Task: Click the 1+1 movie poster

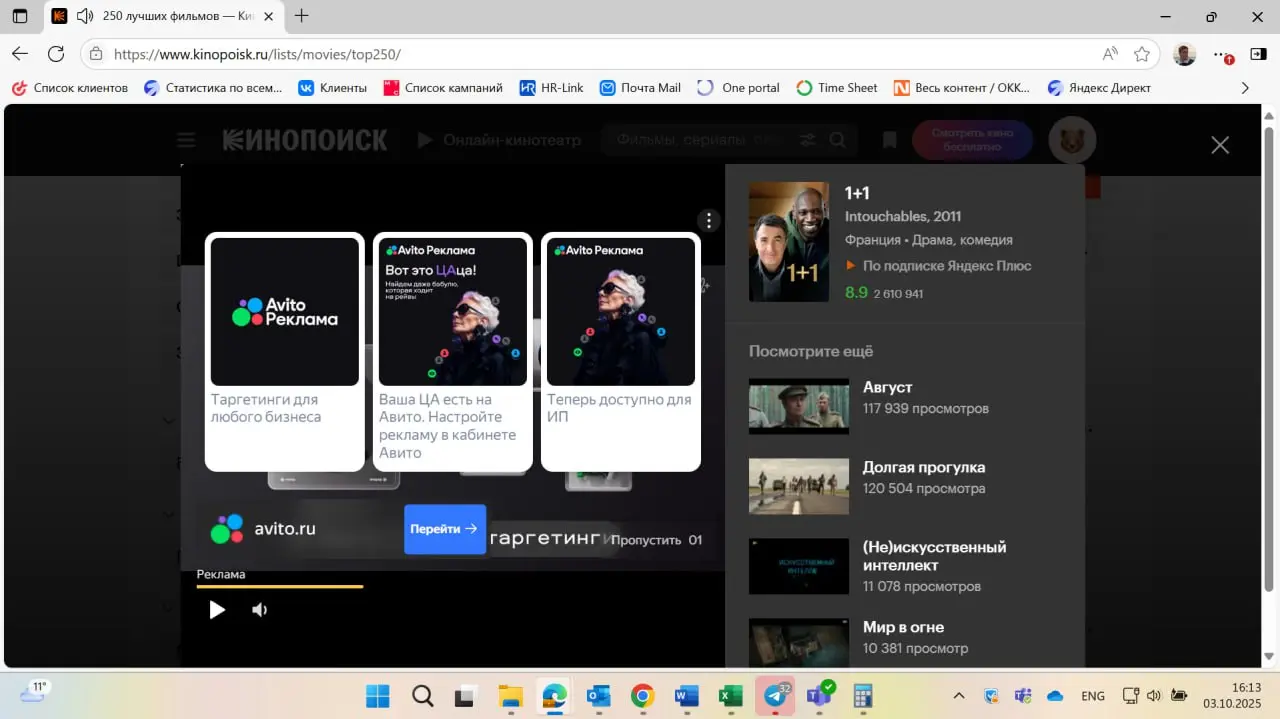Action: [x=789, y=242]
